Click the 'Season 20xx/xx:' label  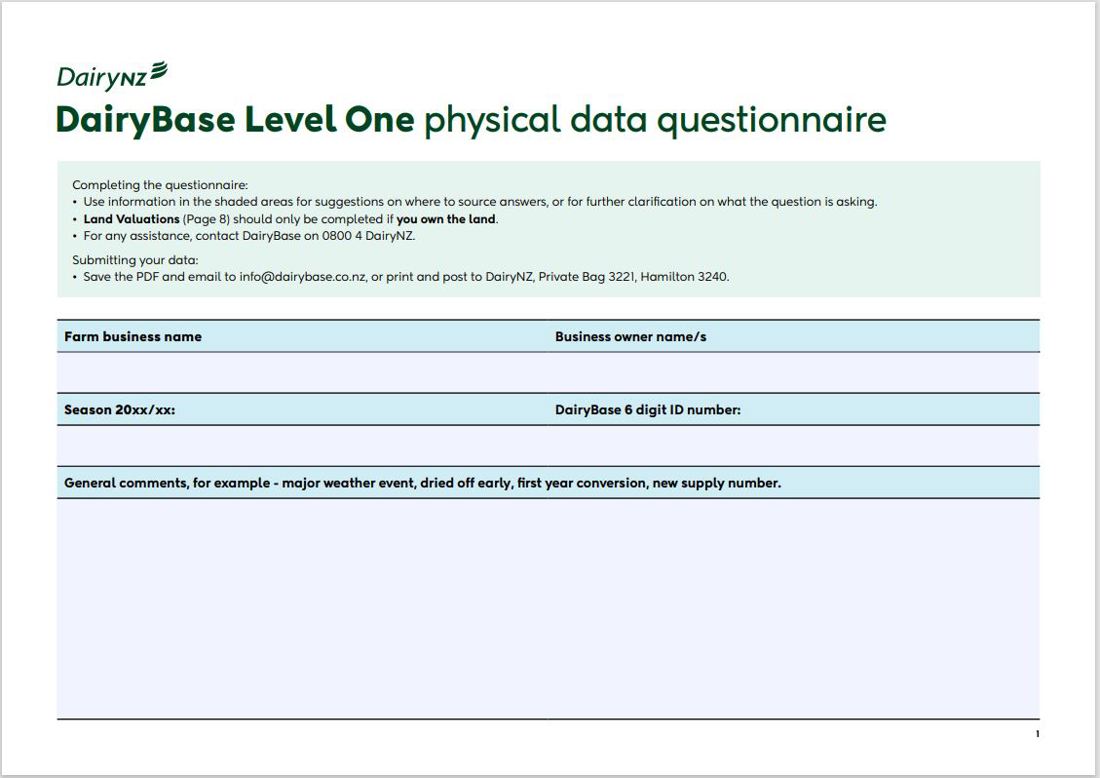point(119,409)
